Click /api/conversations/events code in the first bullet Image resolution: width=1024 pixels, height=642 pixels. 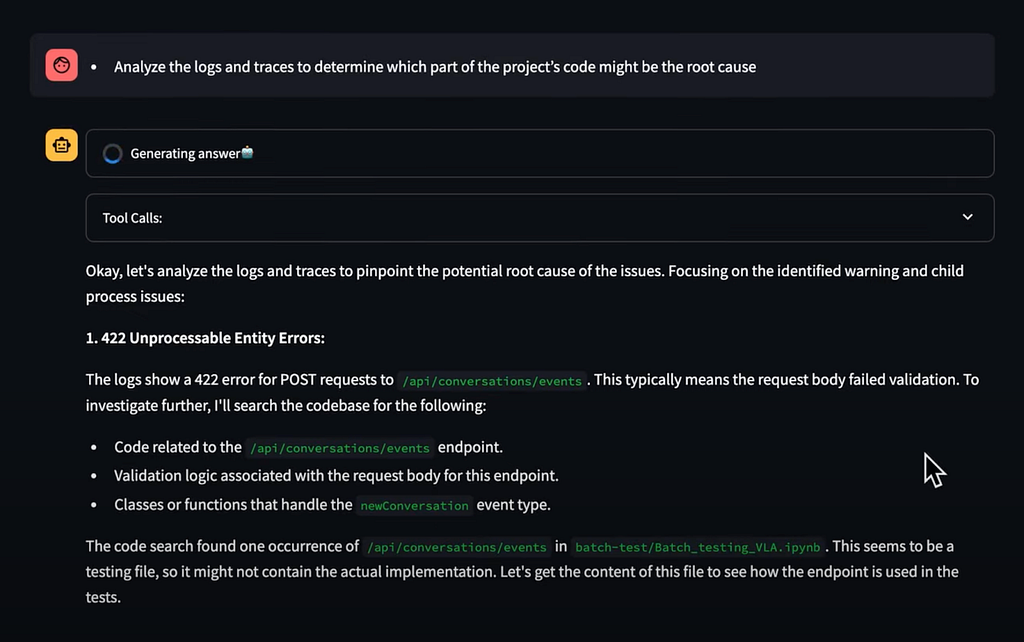pyautogui.click(x=340, y=448)
